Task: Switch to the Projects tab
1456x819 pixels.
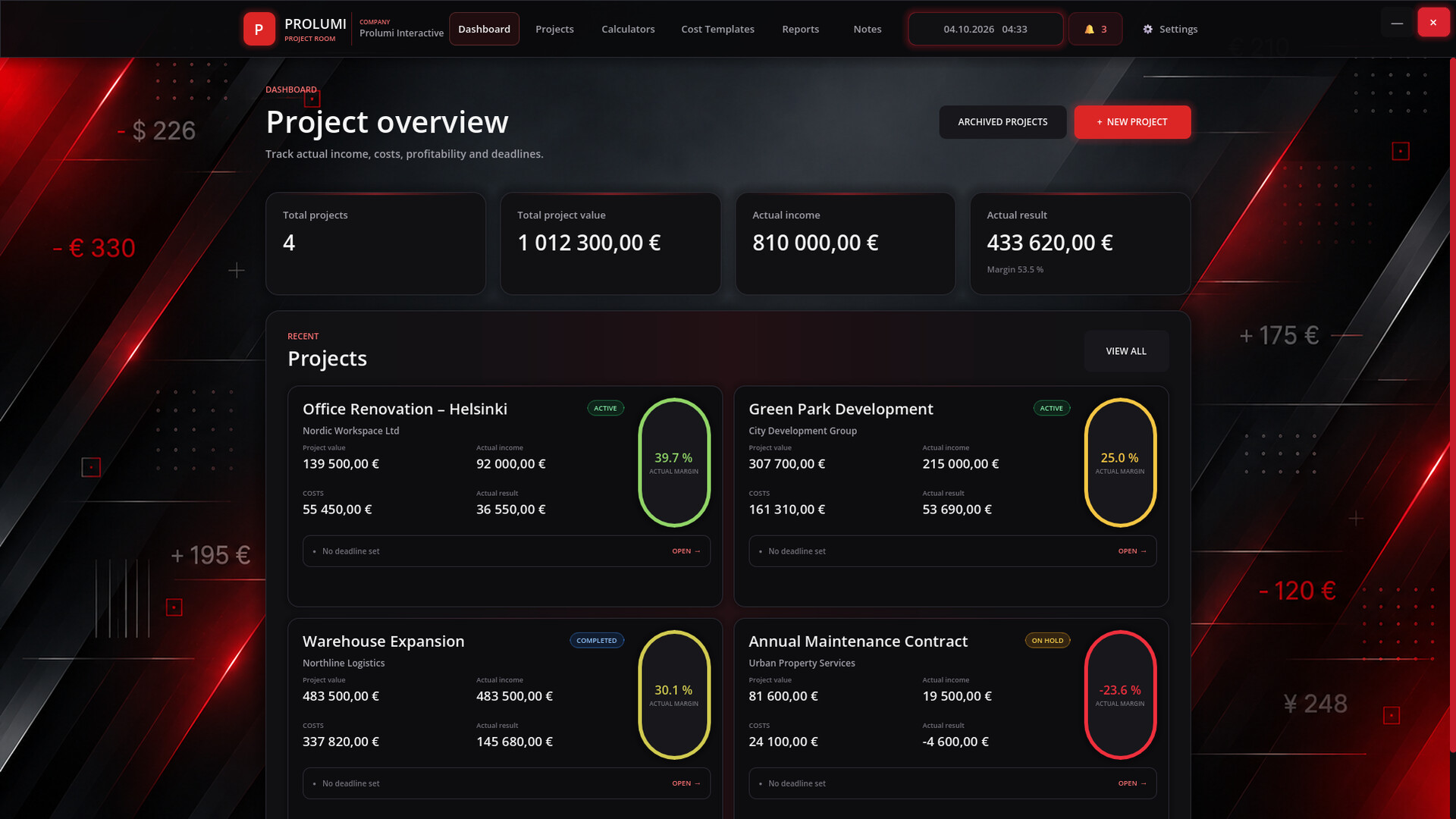Action: click(554, 29)
